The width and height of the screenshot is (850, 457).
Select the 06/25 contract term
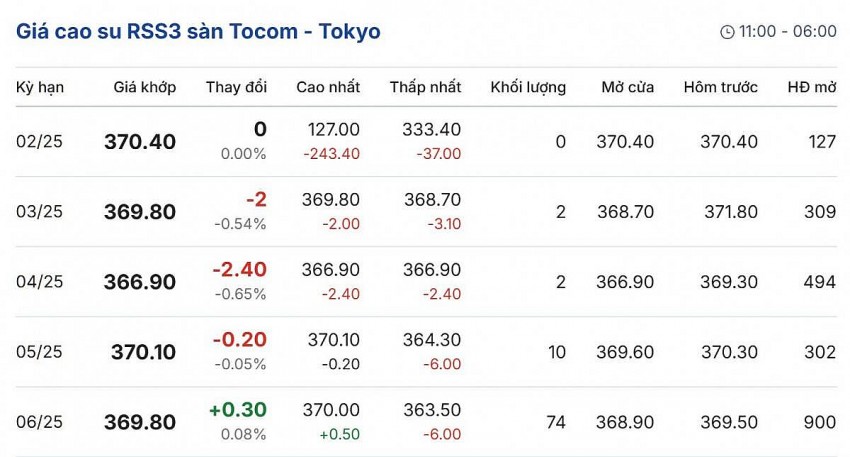pos(40,422)
